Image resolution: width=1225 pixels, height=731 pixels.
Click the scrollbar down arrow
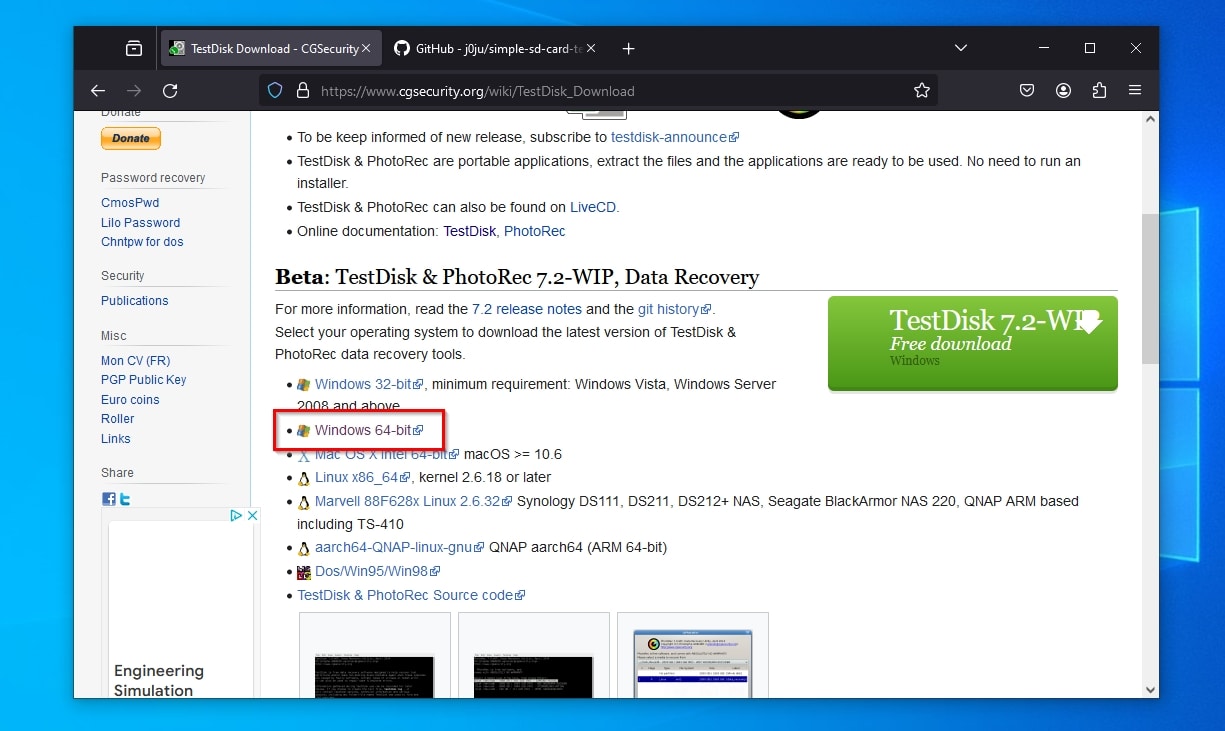coord(1149,689)
